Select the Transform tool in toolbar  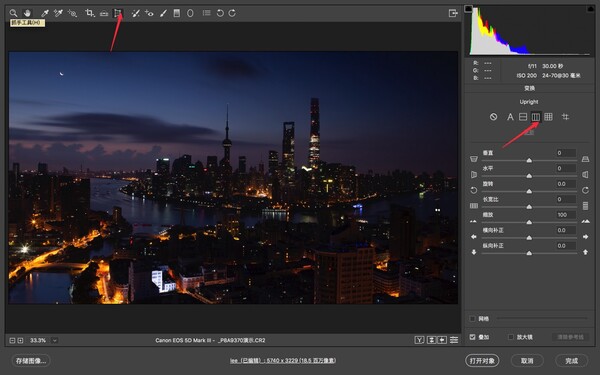point(118,13)
